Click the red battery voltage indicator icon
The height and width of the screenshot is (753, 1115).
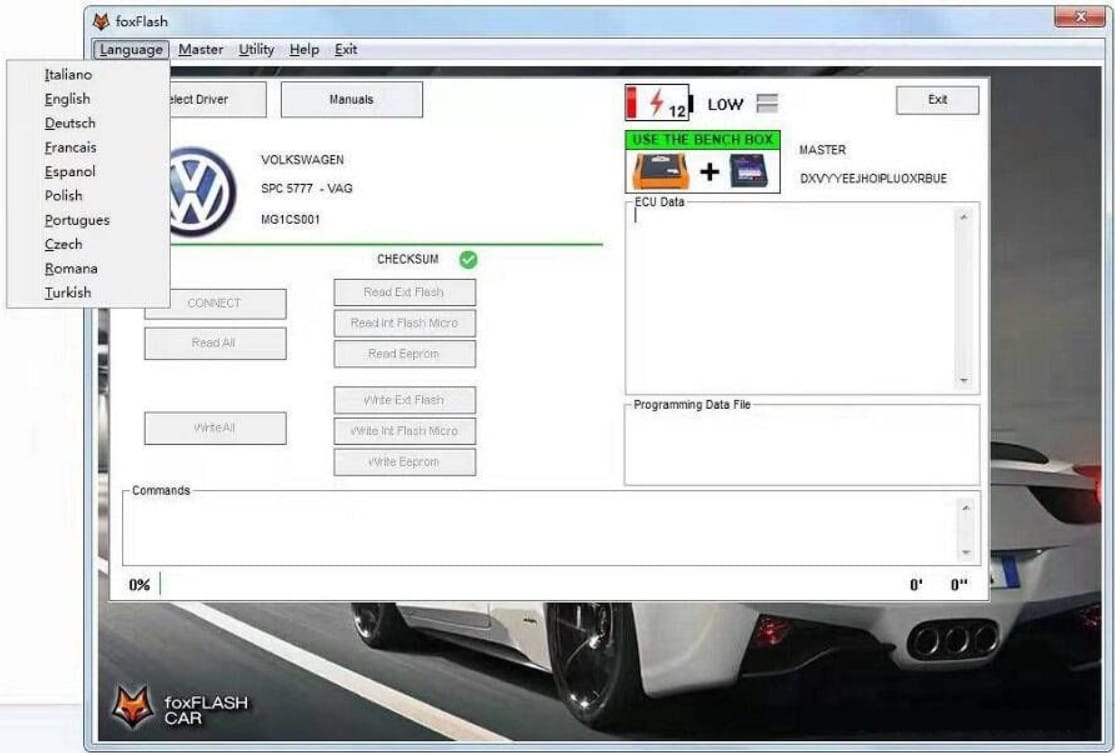tap(658, 103)
